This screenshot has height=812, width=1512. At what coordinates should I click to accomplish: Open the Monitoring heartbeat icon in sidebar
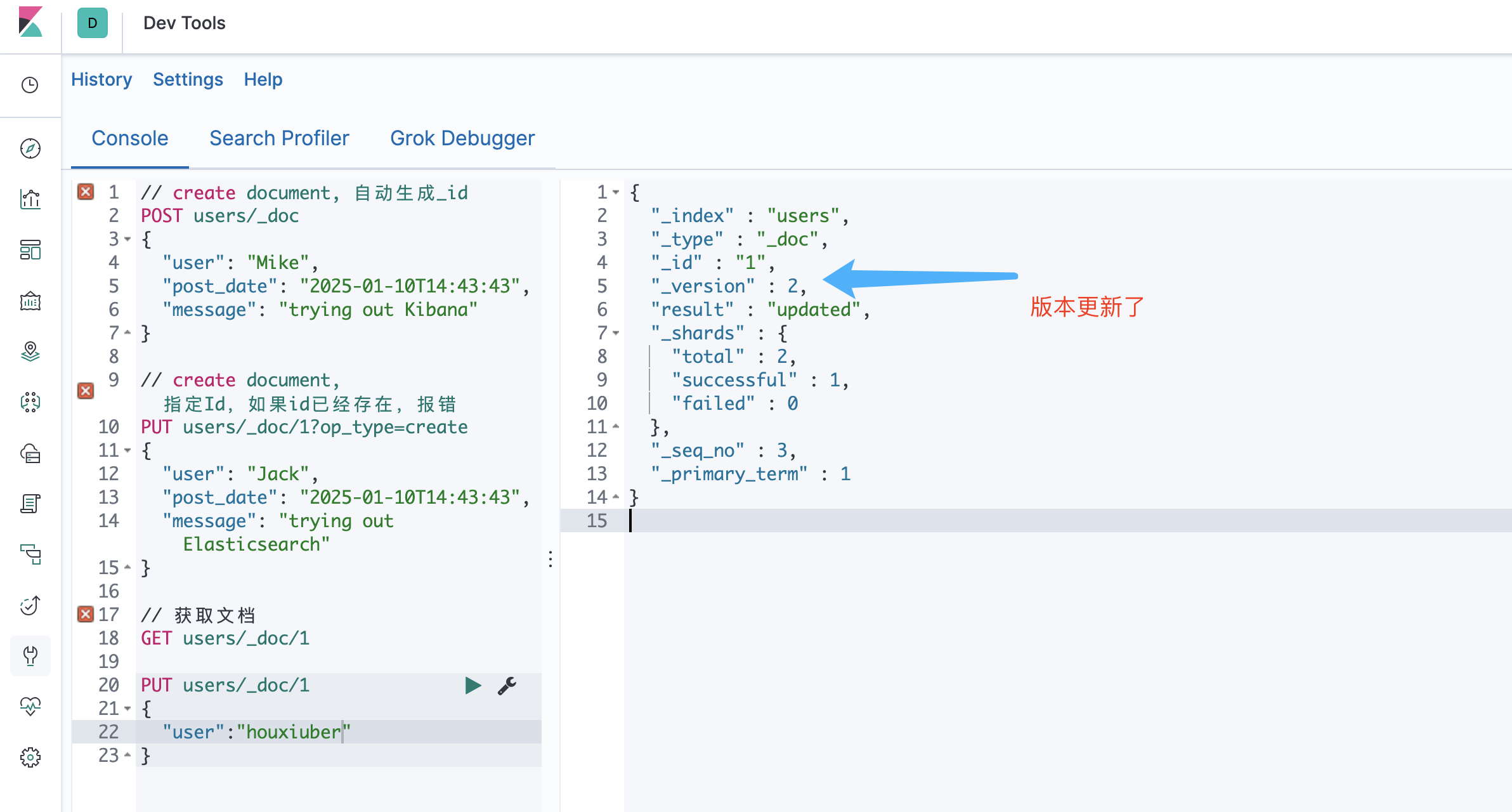click(30, 705)
